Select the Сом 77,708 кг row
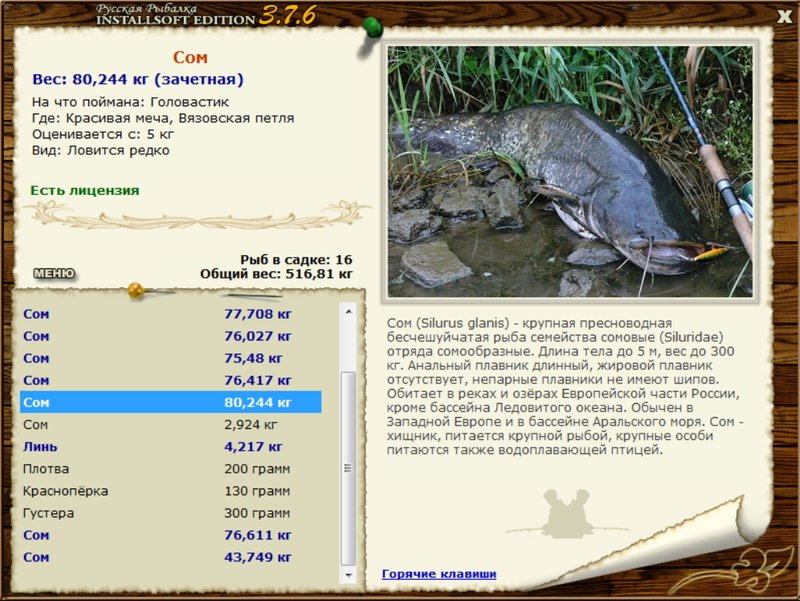The height and width of the screenshot is (601, 800). coord(171,314)
